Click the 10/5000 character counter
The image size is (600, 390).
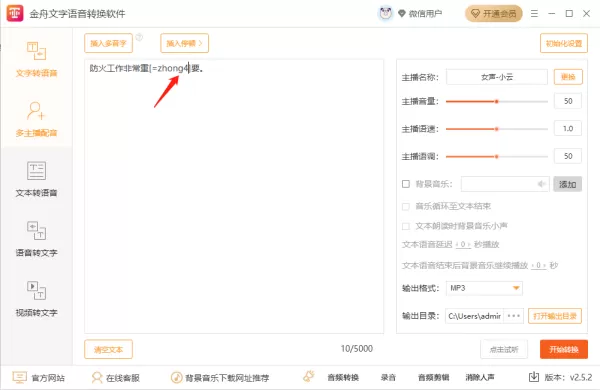(x=357, y=349)
